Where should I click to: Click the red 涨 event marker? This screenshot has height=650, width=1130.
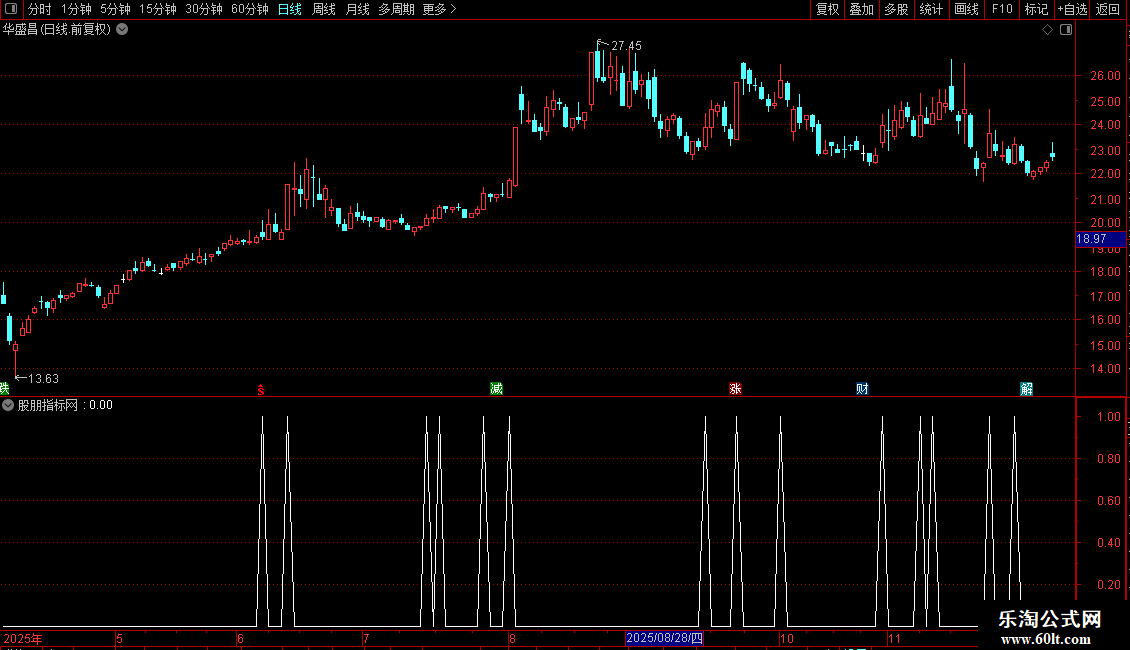[735, 389]
